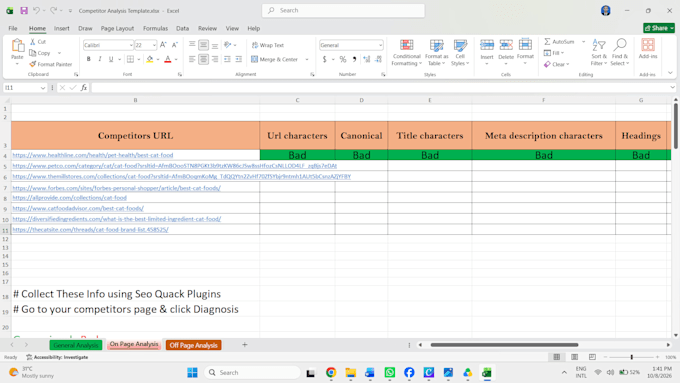Click Format cells icon

[x=525, y=45]
